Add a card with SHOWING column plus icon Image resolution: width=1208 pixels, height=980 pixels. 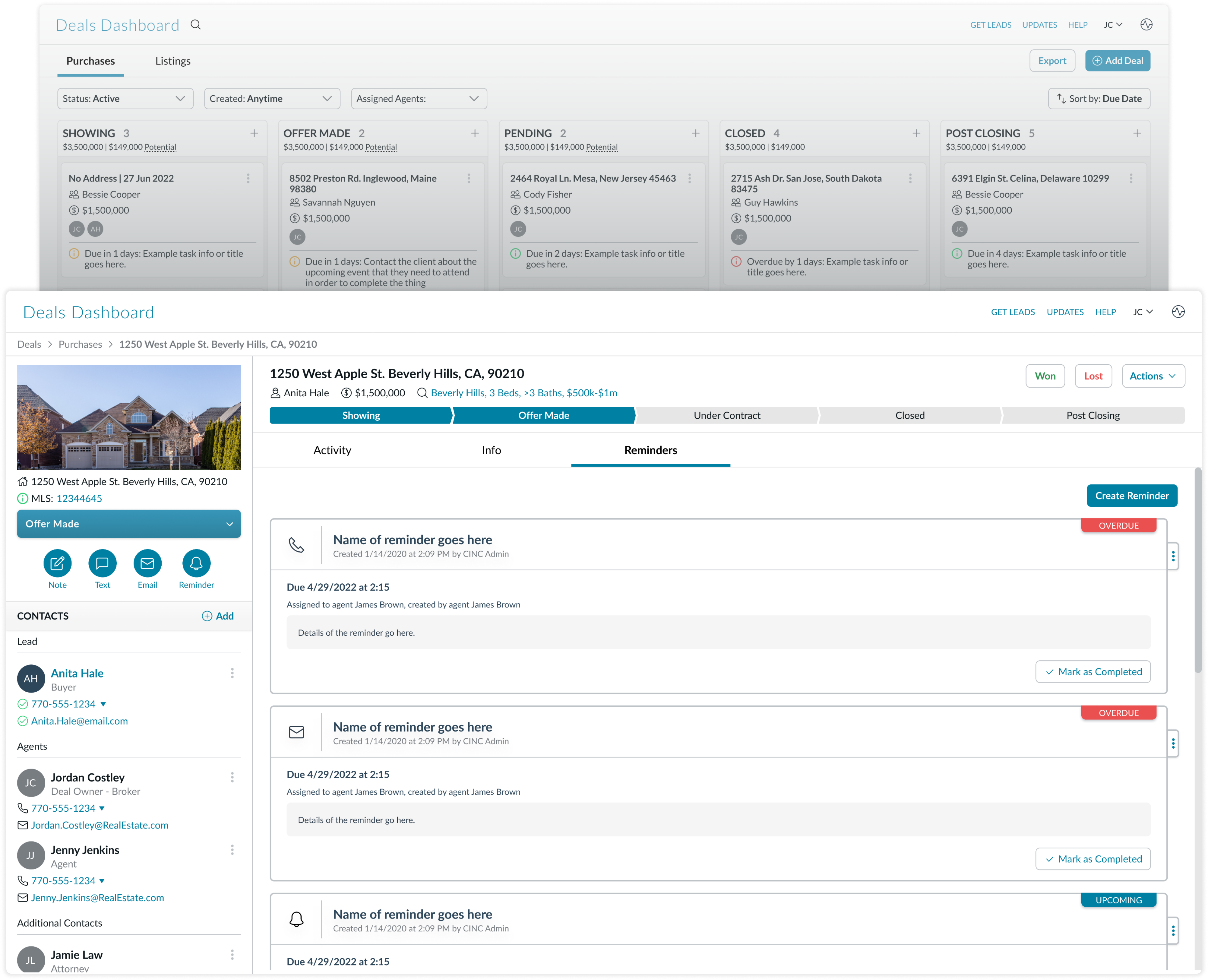pyautogui.click(x=255, y=133)
